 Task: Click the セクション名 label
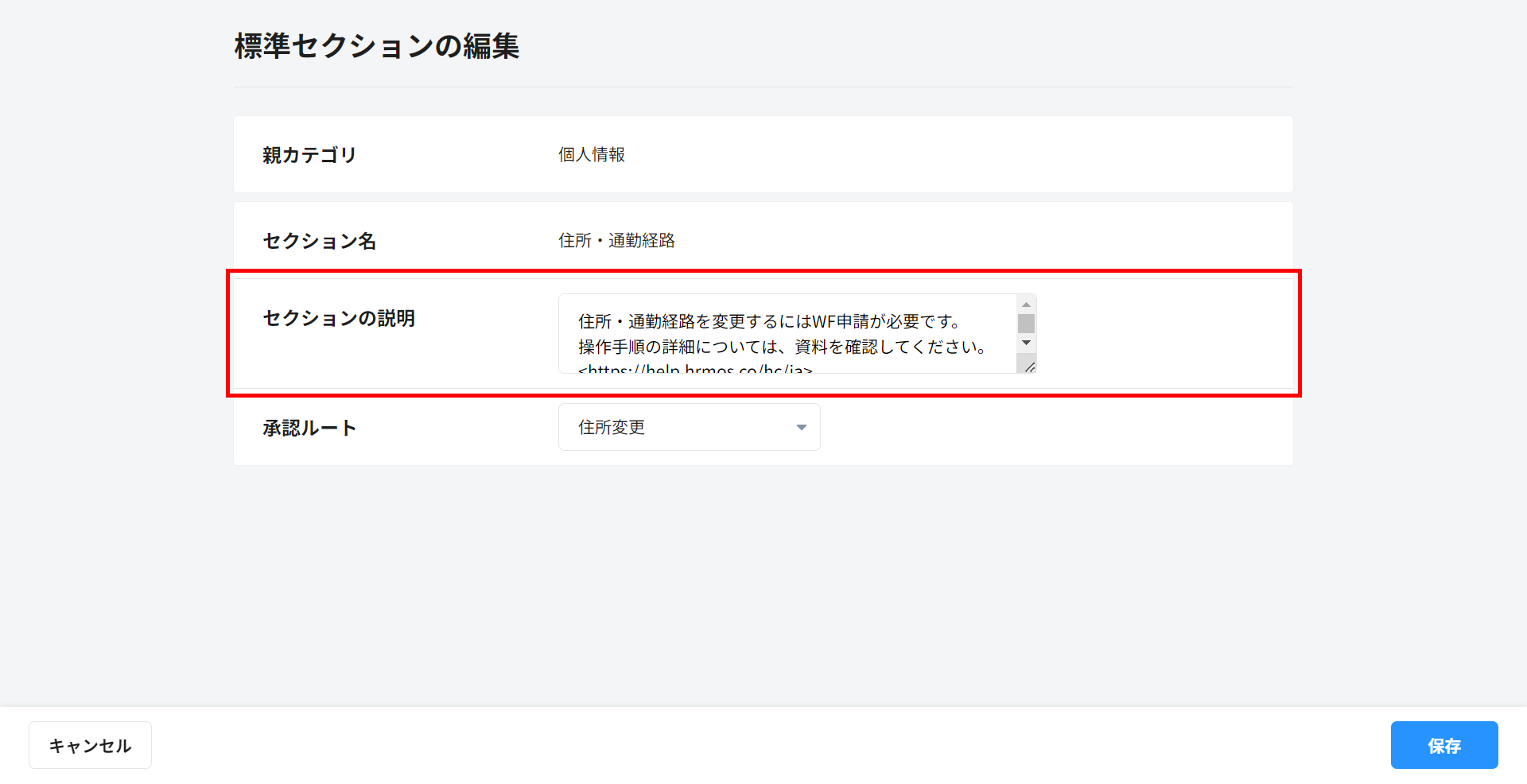tap(319, 241)
